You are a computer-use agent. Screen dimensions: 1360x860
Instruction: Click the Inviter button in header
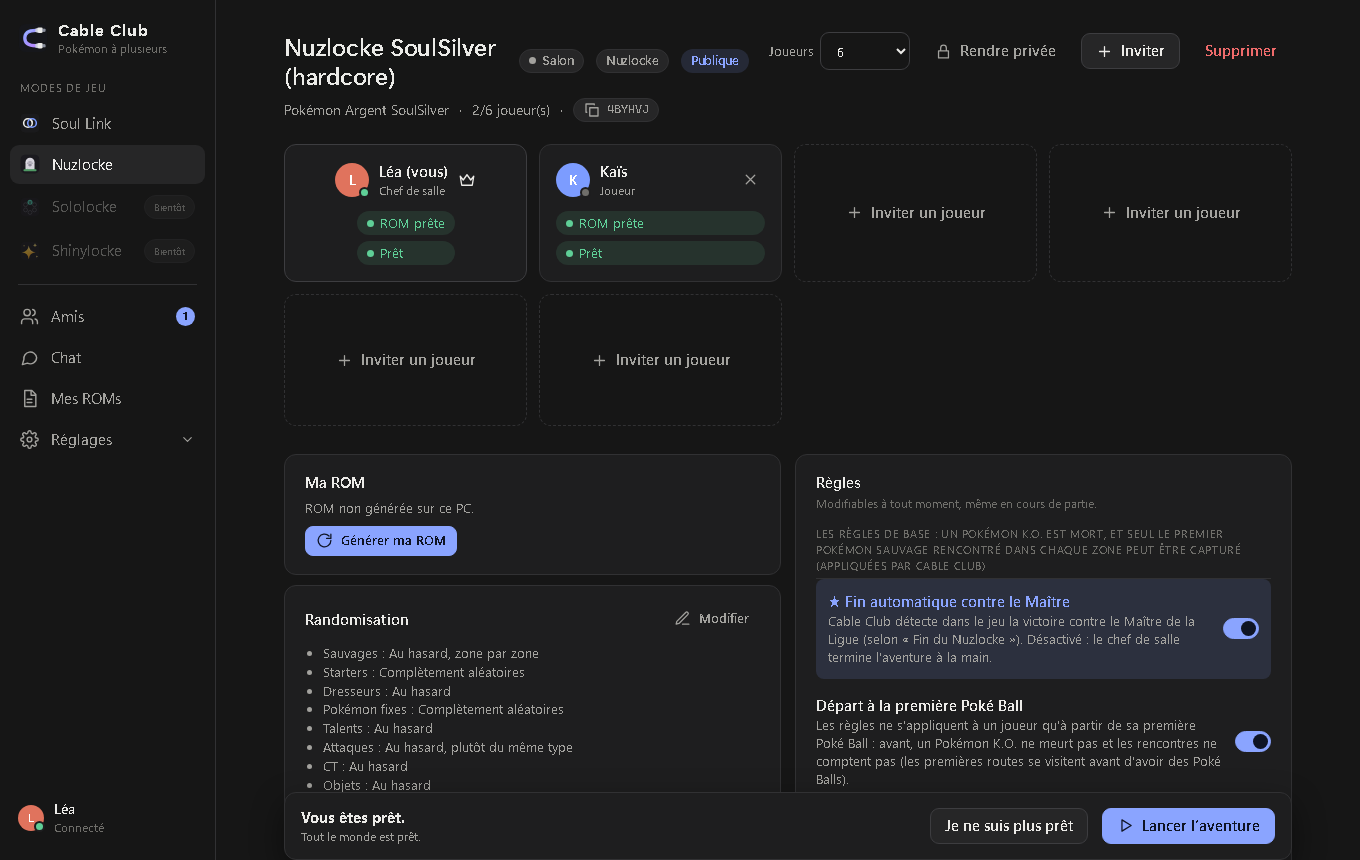1130,51
